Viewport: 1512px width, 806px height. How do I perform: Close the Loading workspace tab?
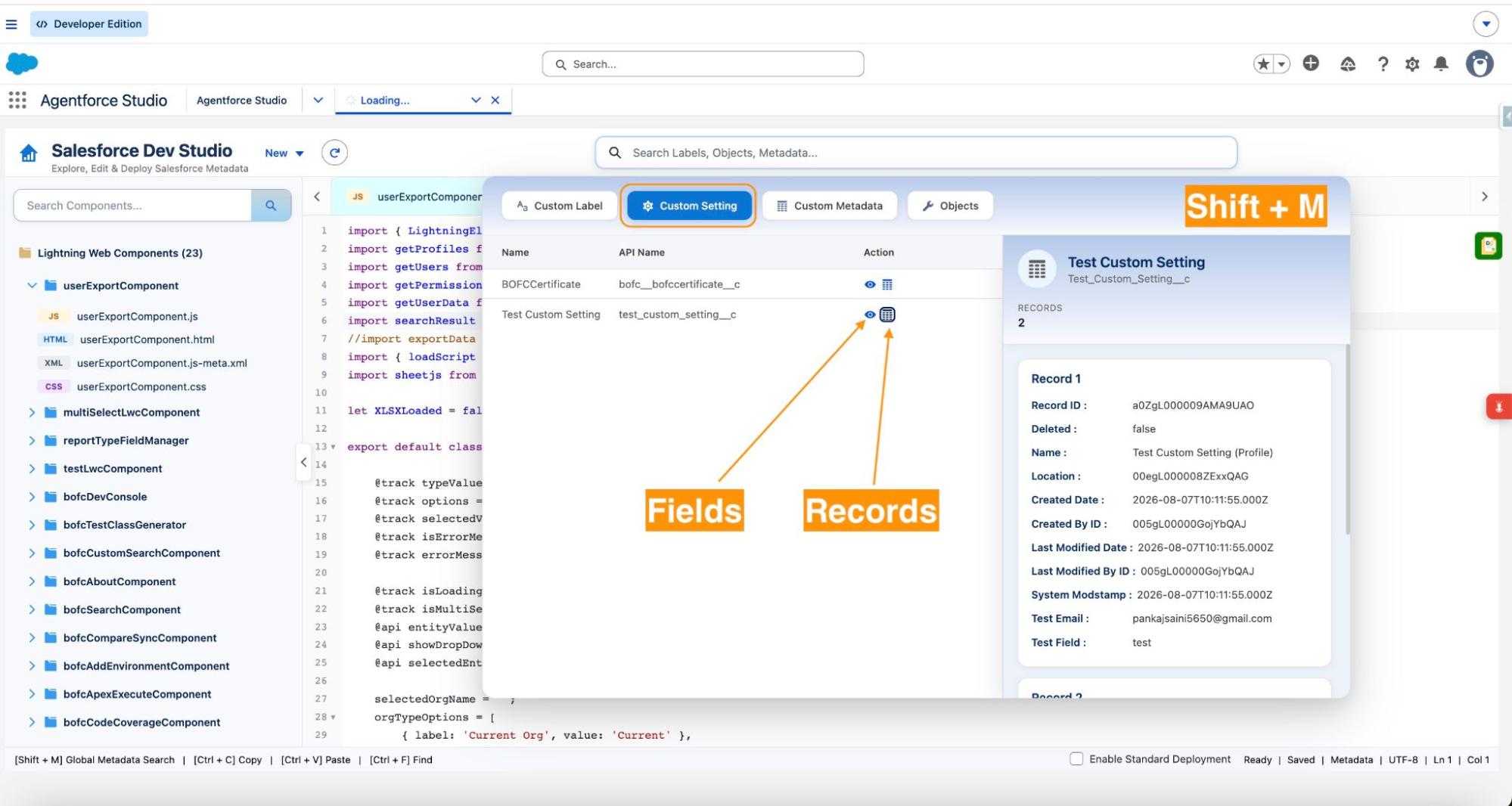(495, 101)
